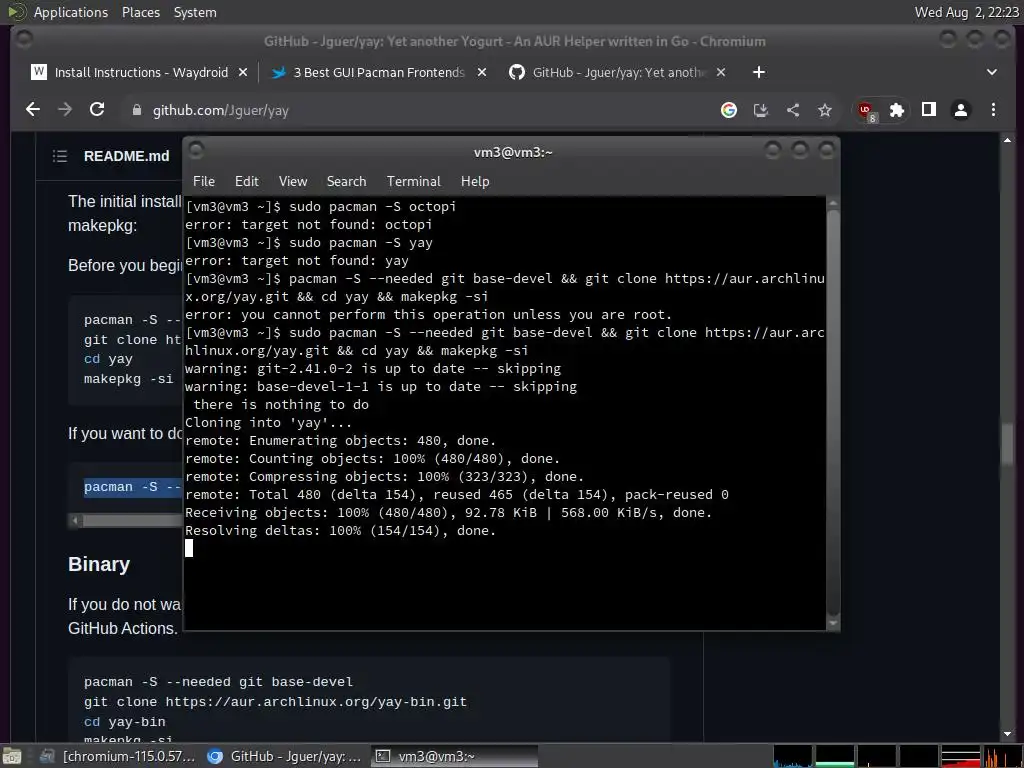1024x768 pixels.
Task: Click the system monitor graph applet
Action: 897,756
